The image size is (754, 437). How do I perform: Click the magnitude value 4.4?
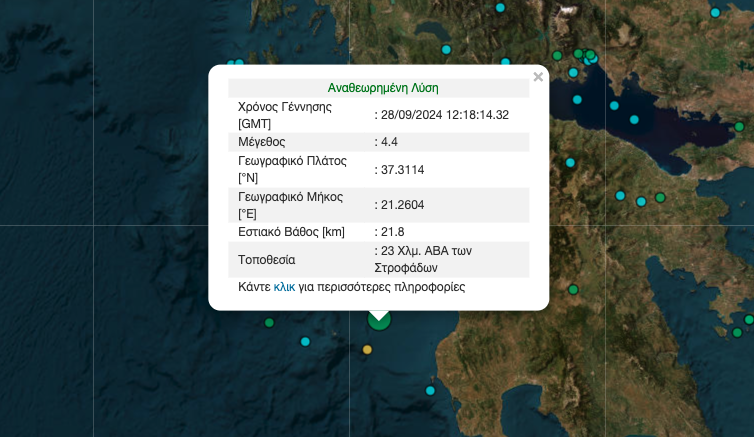point(389,142)
